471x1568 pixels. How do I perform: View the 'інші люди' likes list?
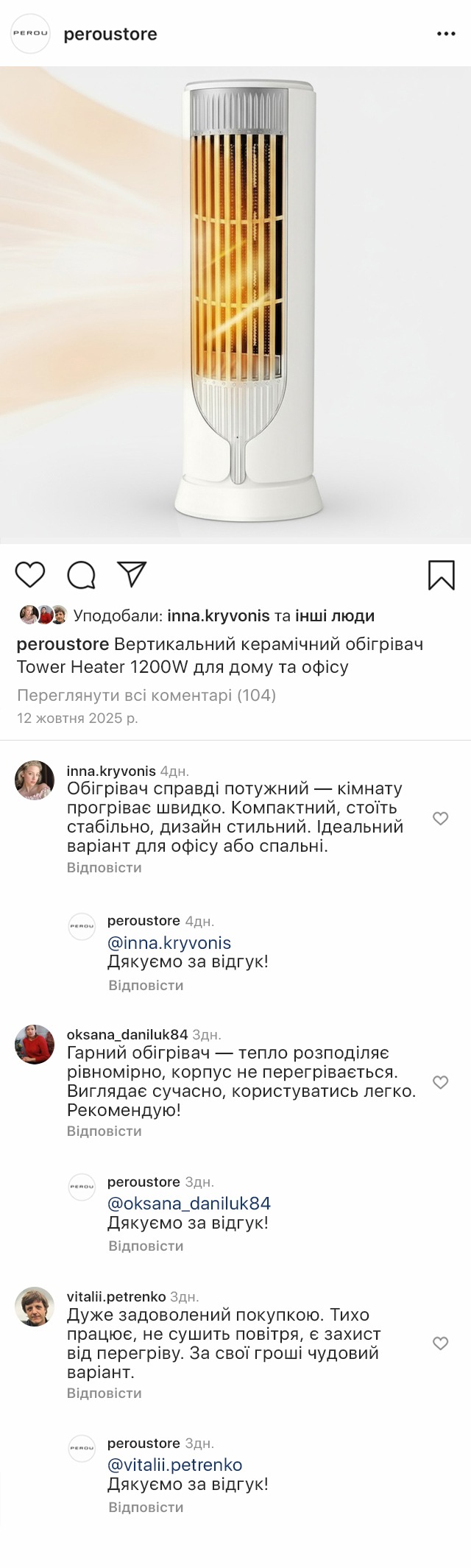(x=335, y=616)
